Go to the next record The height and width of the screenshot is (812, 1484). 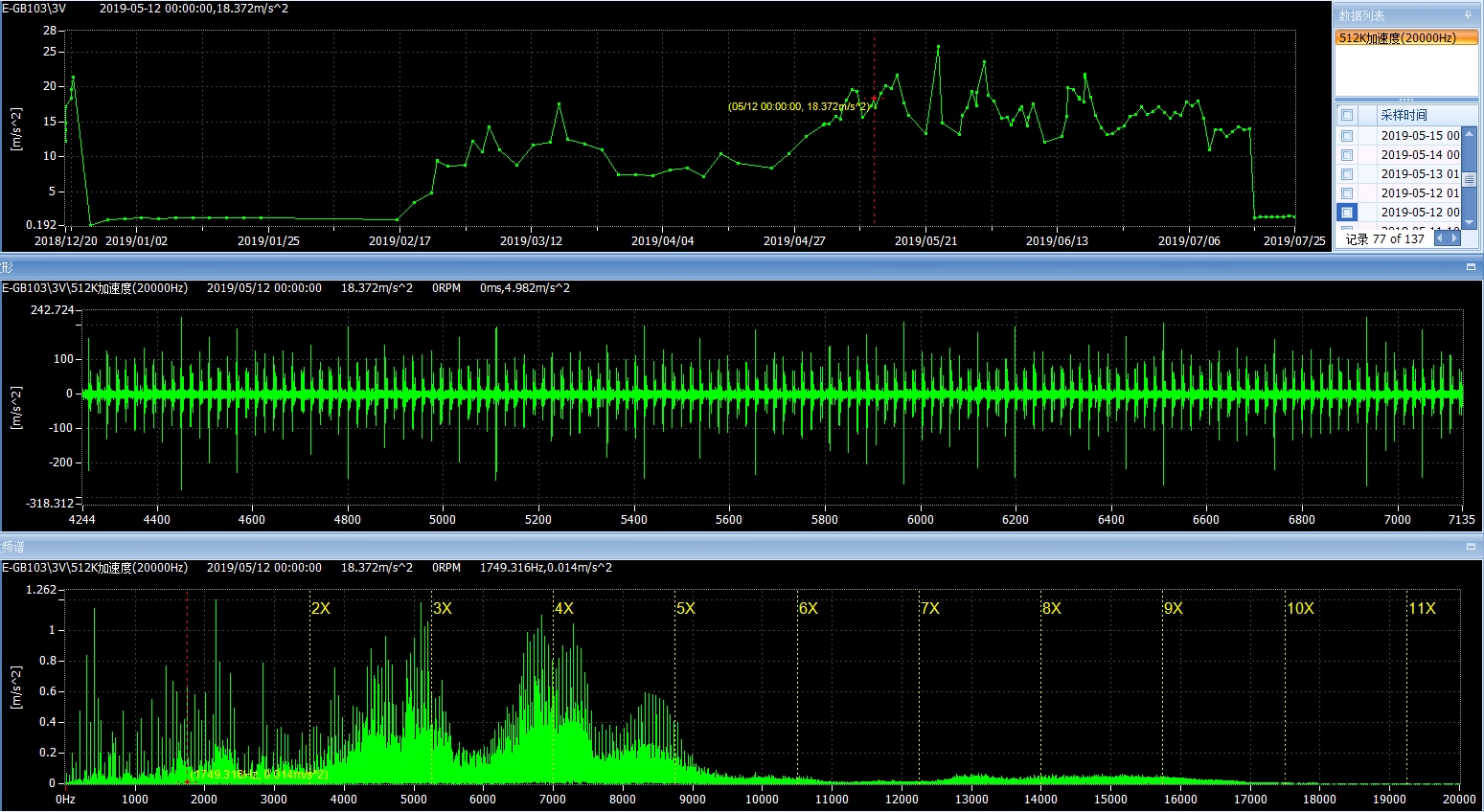pos(1454,238)
